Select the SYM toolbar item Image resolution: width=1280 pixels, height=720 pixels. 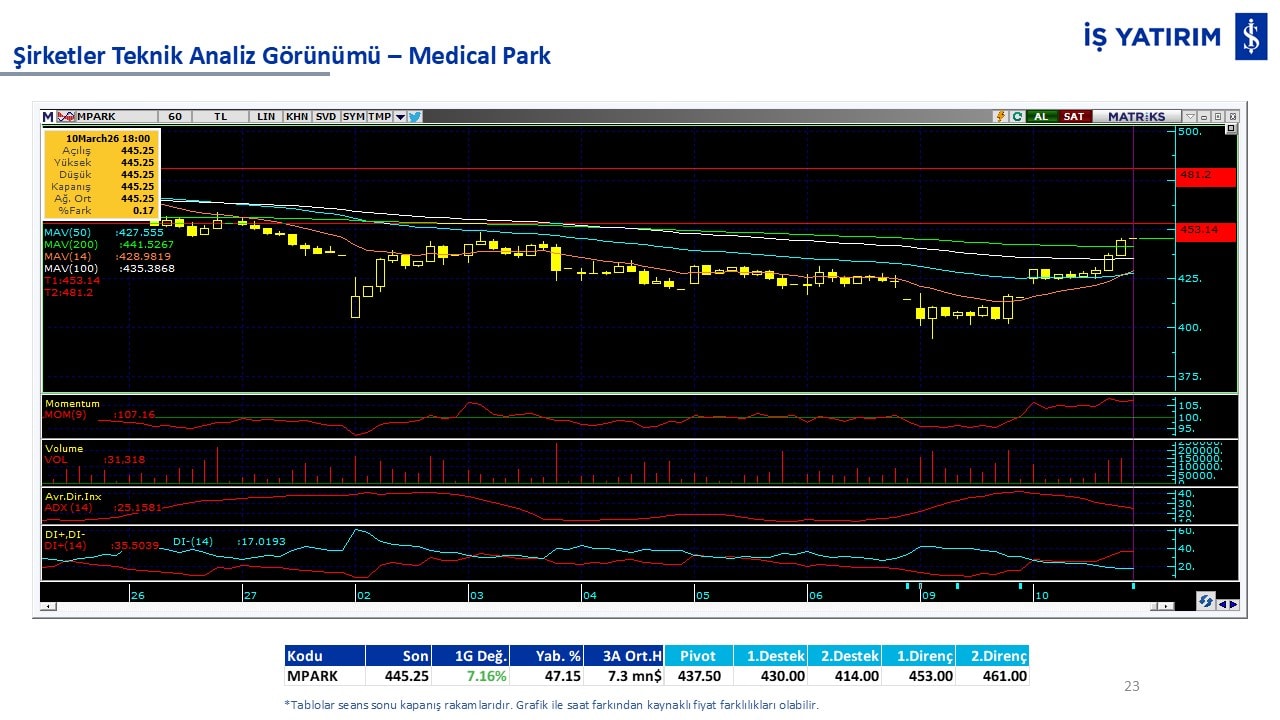(x=353, y=117)
